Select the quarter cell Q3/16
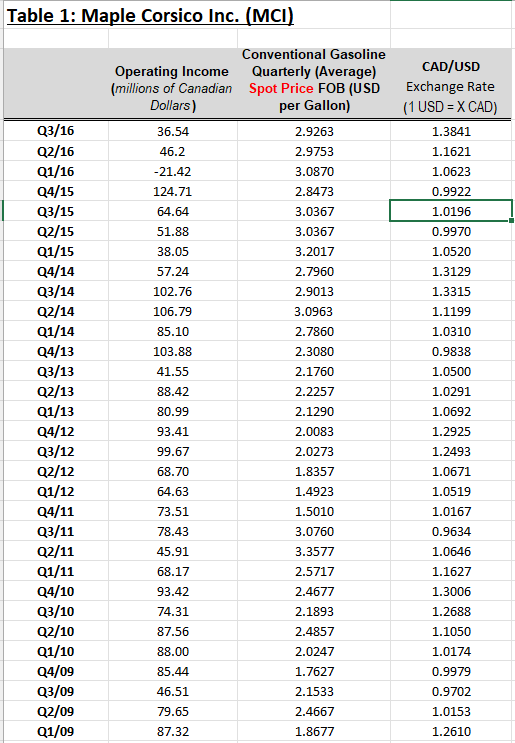Screen dimensions: 515x743 pos(56,131)
